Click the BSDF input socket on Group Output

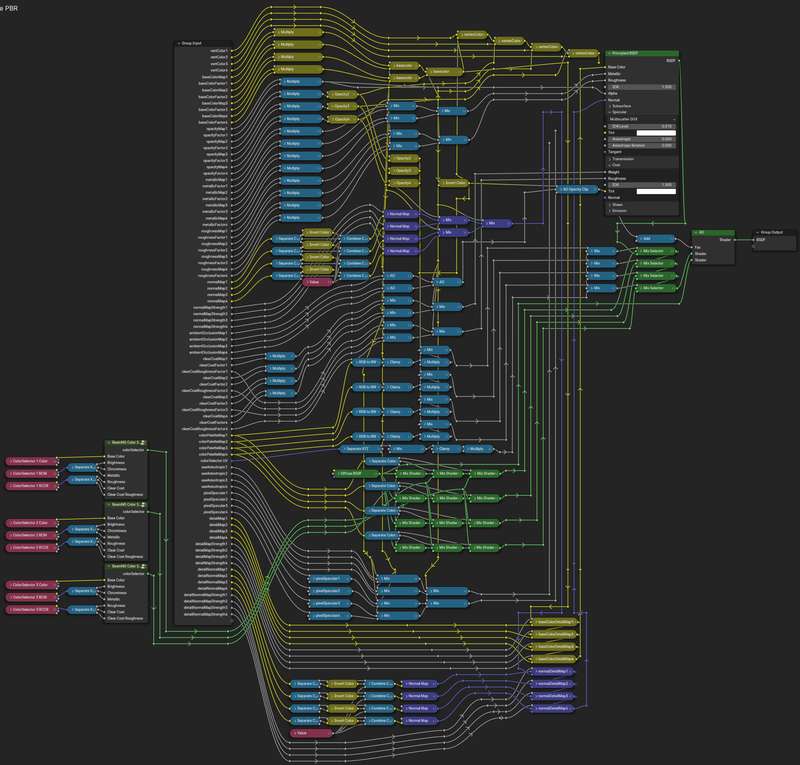pos(754,240)
